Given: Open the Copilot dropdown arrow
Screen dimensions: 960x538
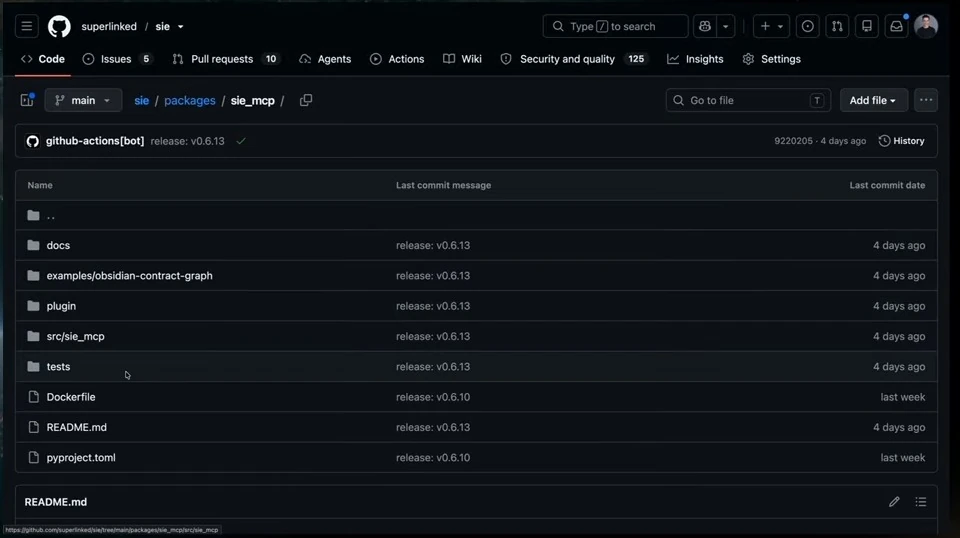Looking at the screenshot, I should point(726,26).
